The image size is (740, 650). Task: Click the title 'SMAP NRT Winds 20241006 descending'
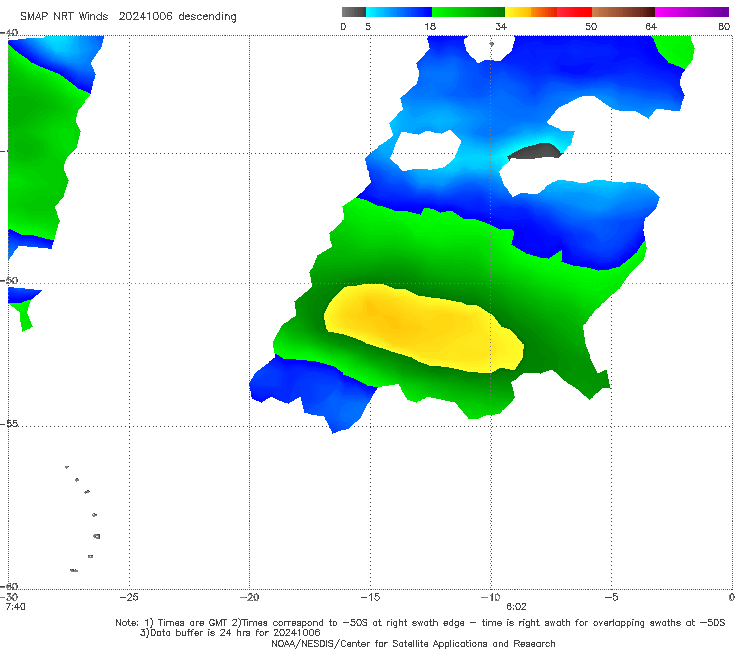128,17
